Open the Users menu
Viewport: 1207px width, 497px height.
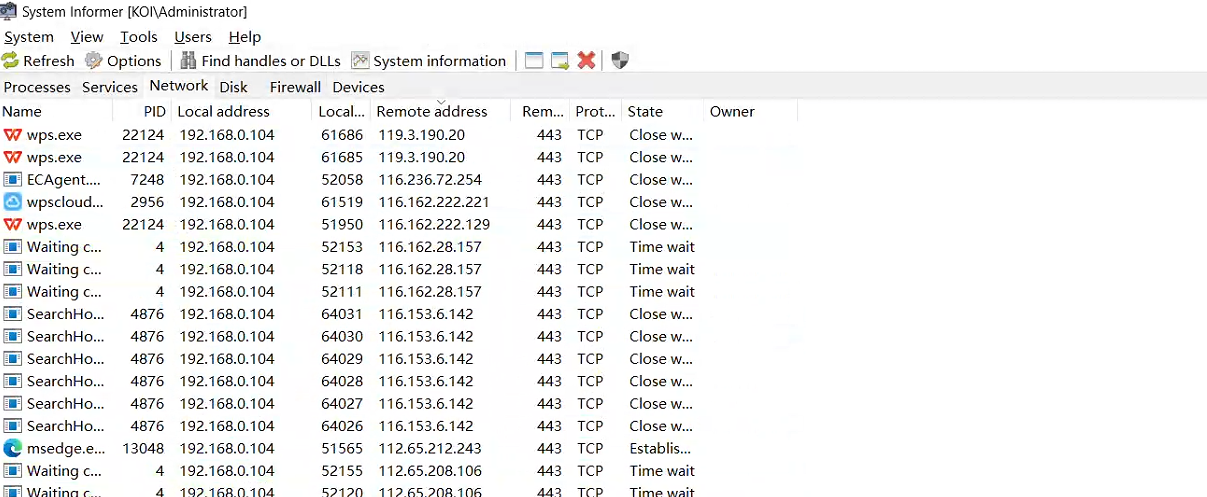193,37
